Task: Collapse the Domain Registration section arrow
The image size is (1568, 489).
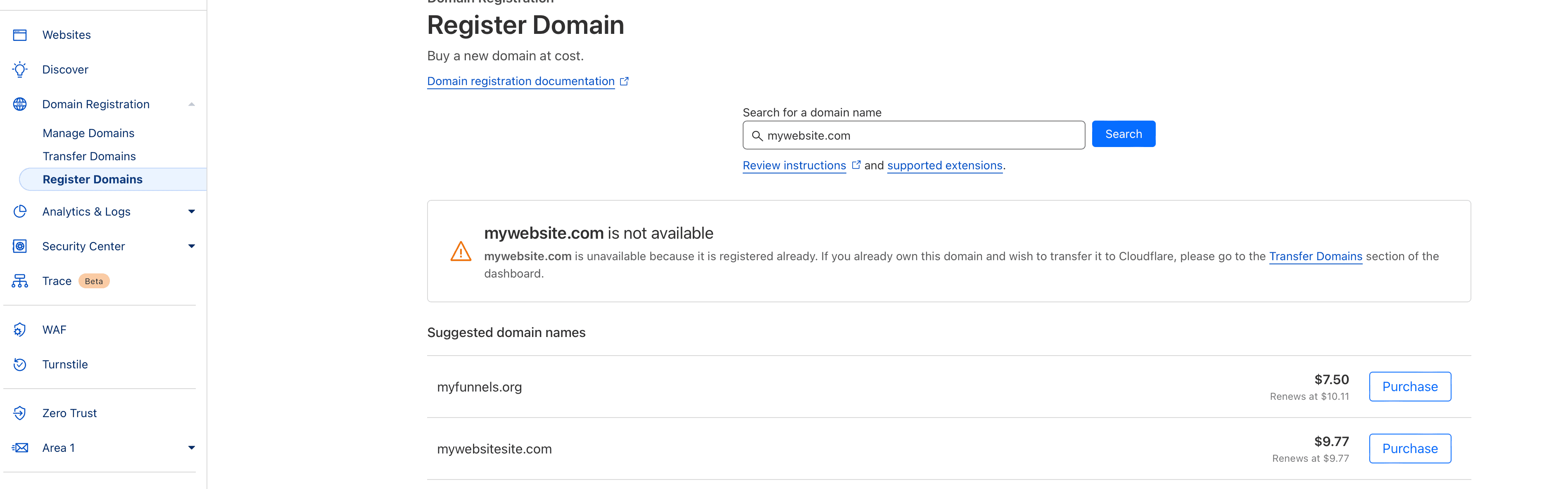Action: click(x=191, y=104)
